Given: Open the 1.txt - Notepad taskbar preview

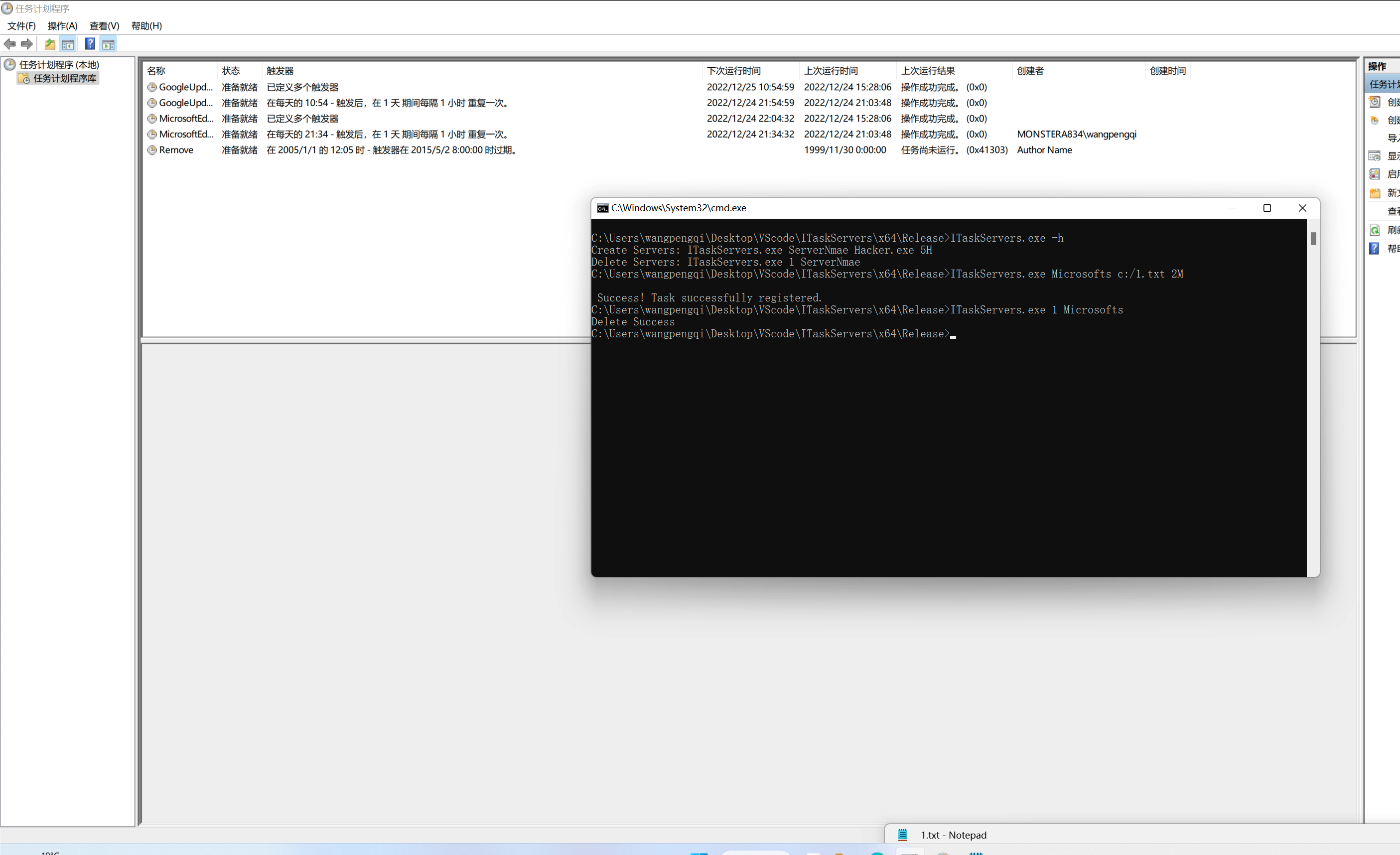Looking at the screenshot, I should [954, 835].
